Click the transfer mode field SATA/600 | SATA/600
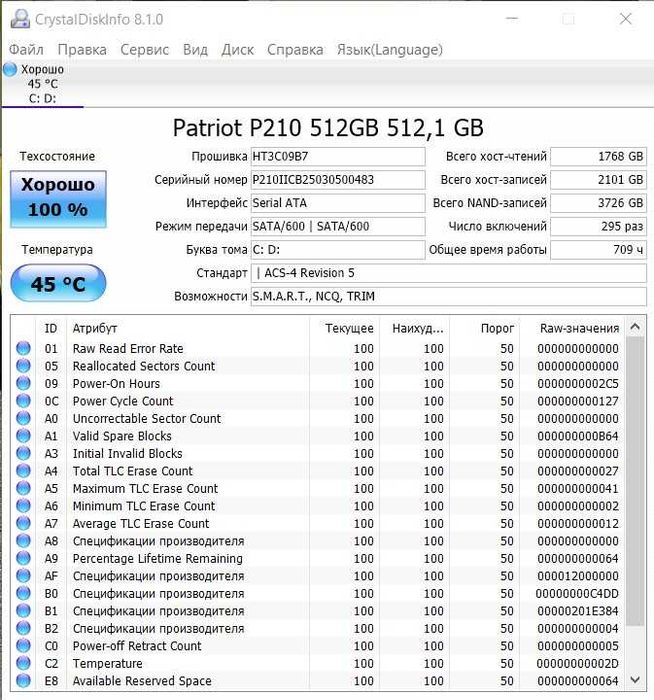 [x=337, y=226]
